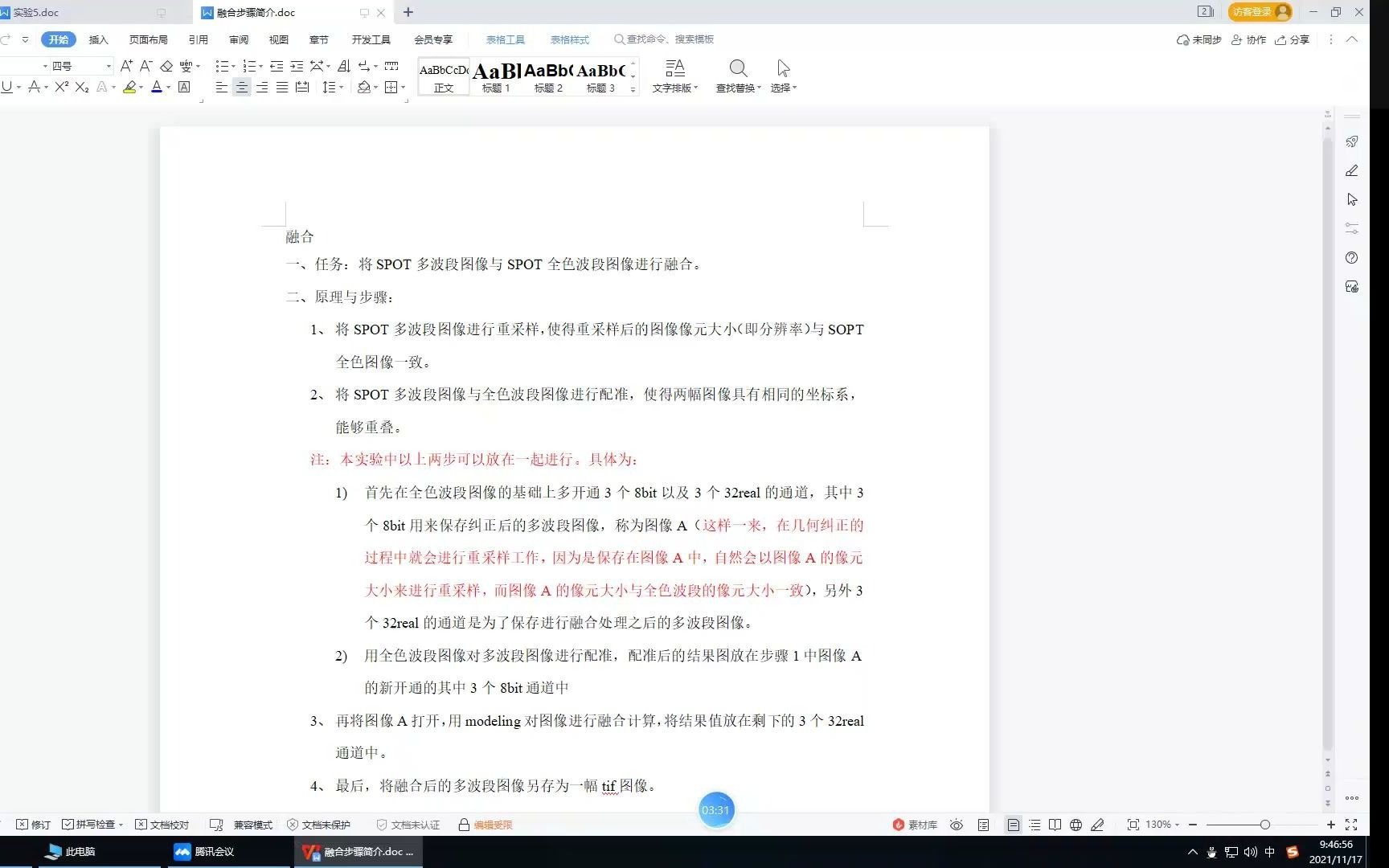The image size is (1389, 868).
Task: Open the 插入 ribbon tab
Action: click(98, 39)
